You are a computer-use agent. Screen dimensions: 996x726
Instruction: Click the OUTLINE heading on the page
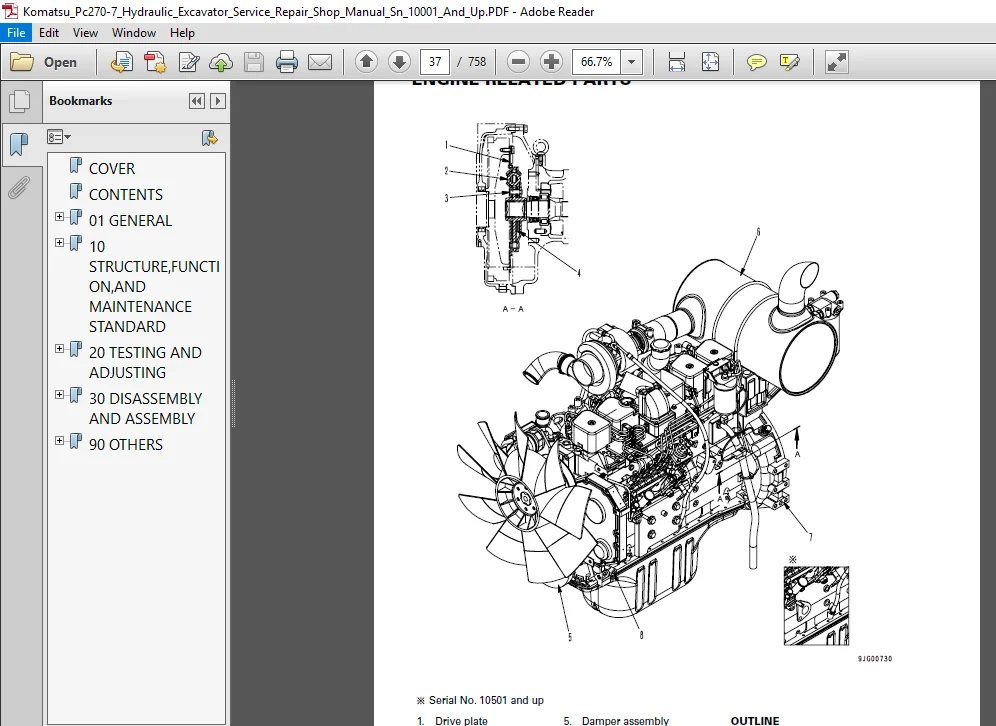[x=755, y=720]
